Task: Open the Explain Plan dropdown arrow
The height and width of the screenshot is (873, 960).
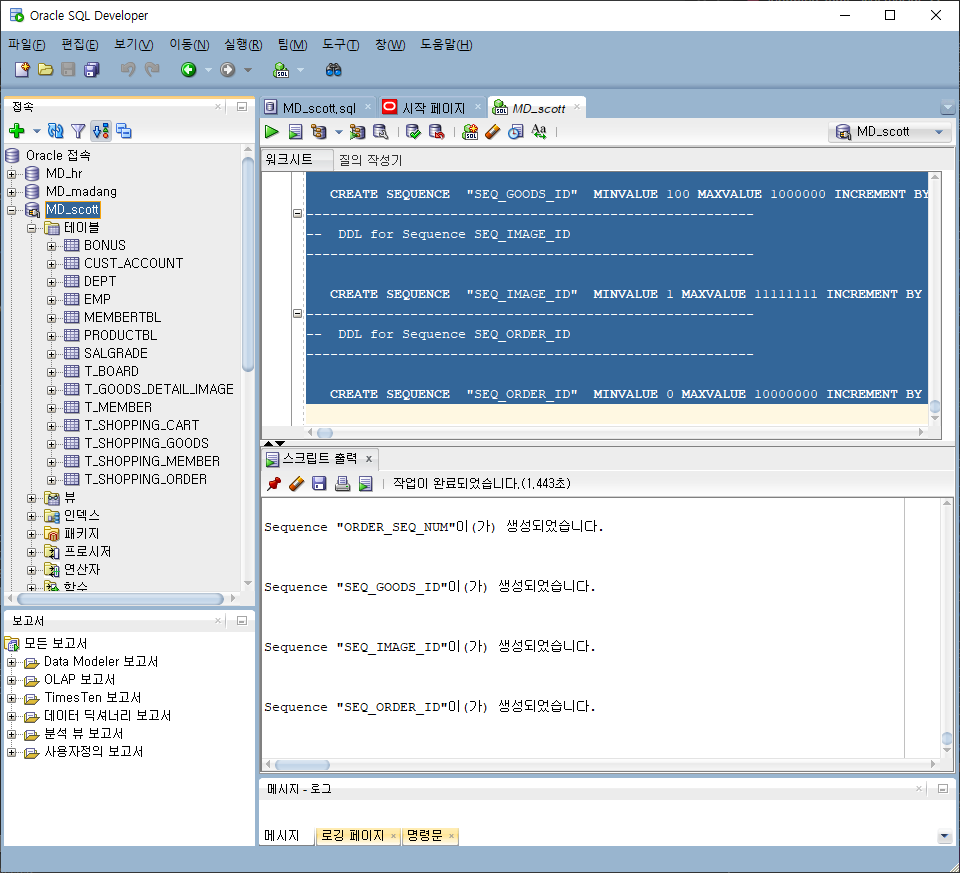Action: tap(338, 132)
